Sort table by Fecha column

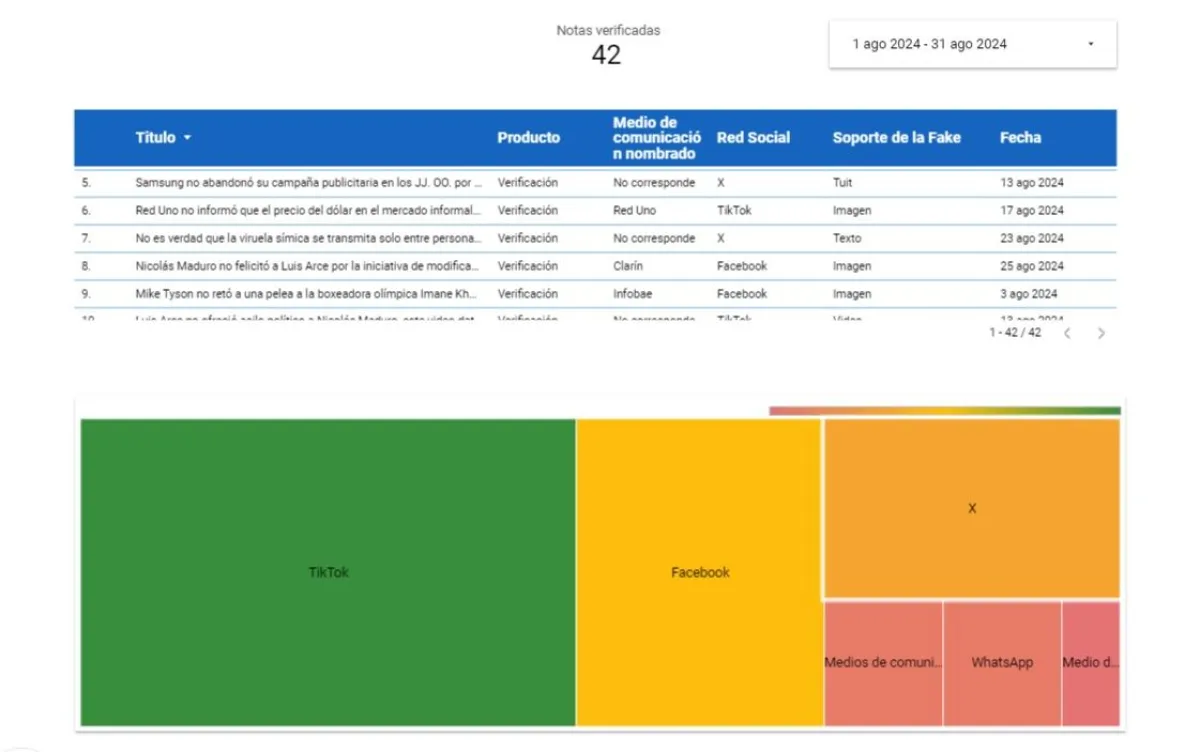[x=1020, y=138]
